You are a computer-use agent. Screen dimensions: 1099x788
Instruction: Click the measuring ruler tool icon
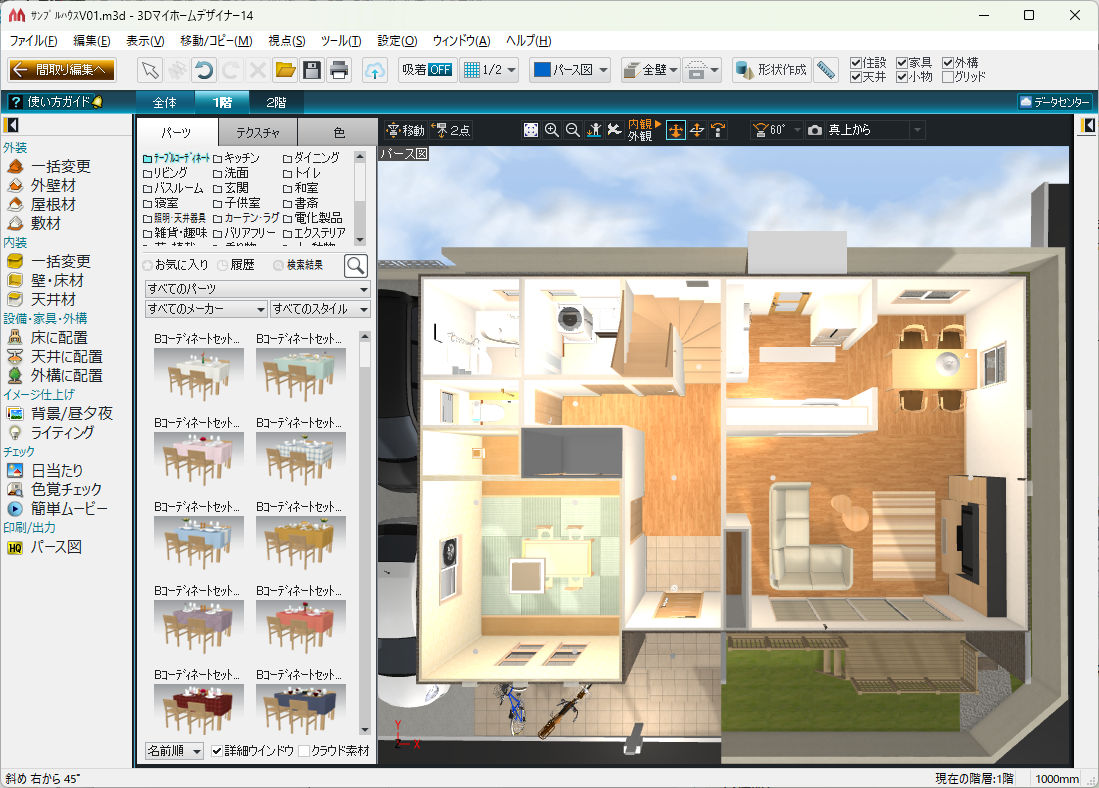[x=825, y=70]
